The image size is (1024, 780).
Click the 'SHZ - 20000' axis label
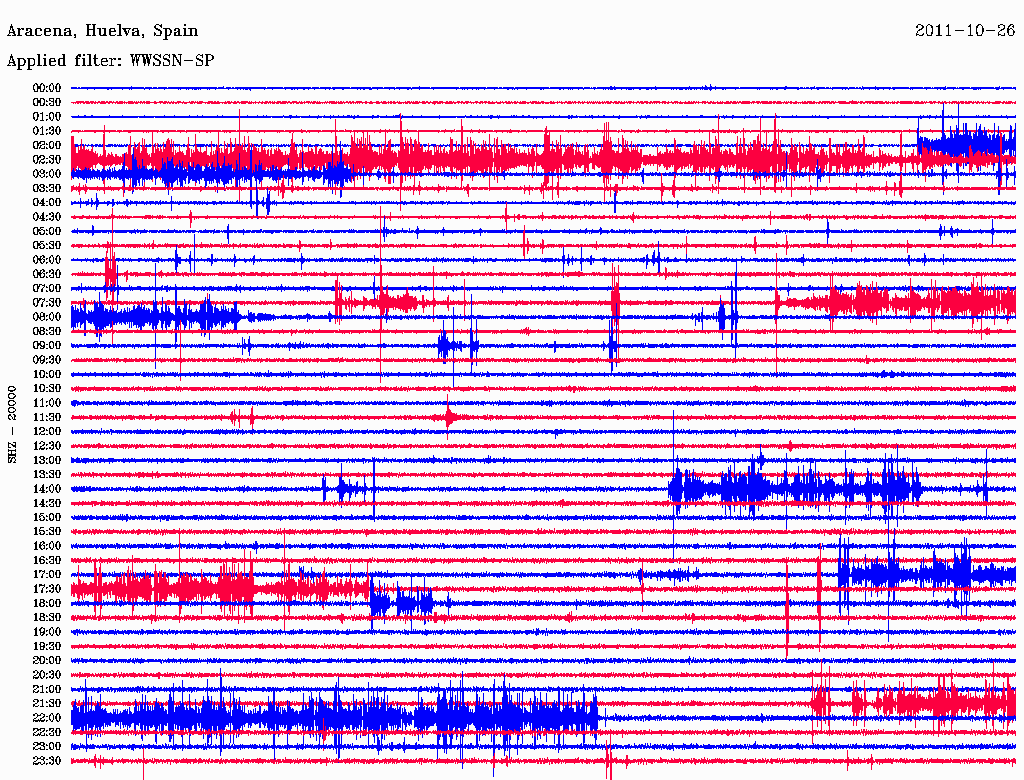coord(12,425)
